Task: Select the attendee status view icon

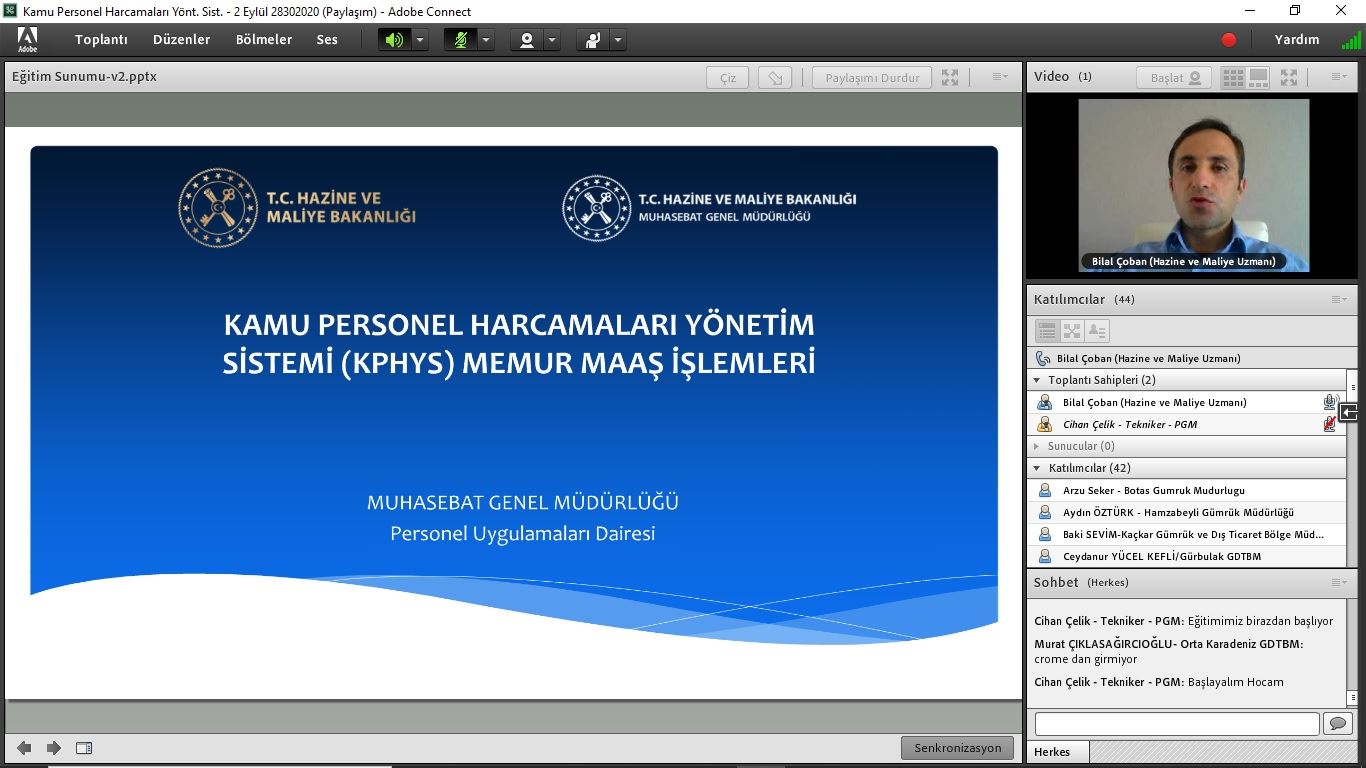Action: pyautogui.click(x=1097, y=330)
